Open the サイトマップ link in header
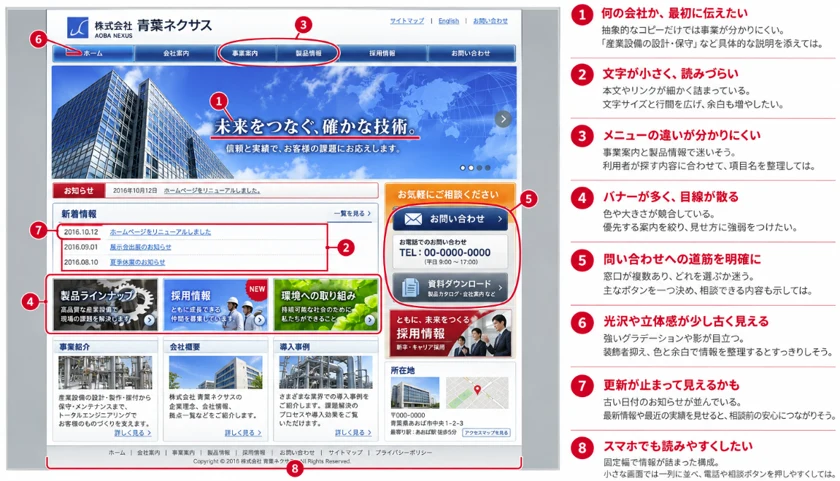Screen dimensions: 840x481 [x=407, y=21]
